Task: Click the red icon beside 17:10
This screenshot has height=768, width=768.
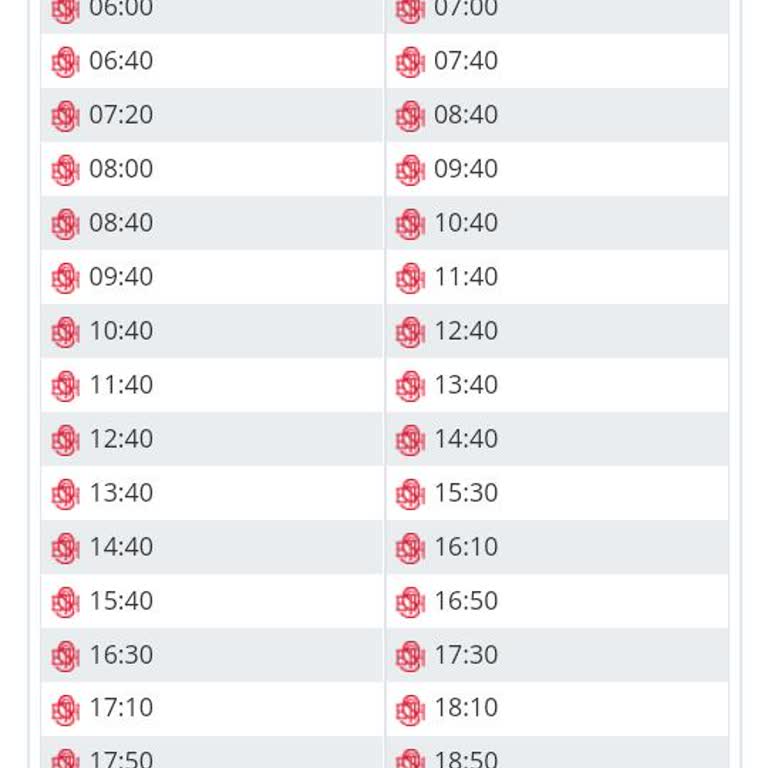Action: [65, 709]
